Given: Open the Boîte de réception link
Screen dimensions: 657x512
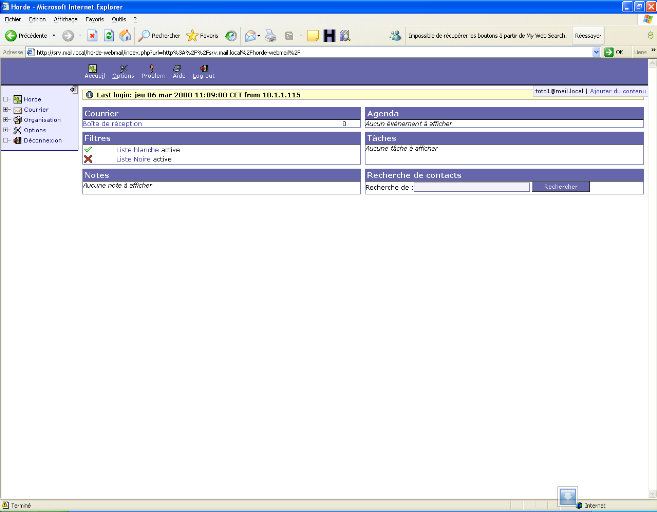Looking at the screenshot, I should tap(112, 124).
